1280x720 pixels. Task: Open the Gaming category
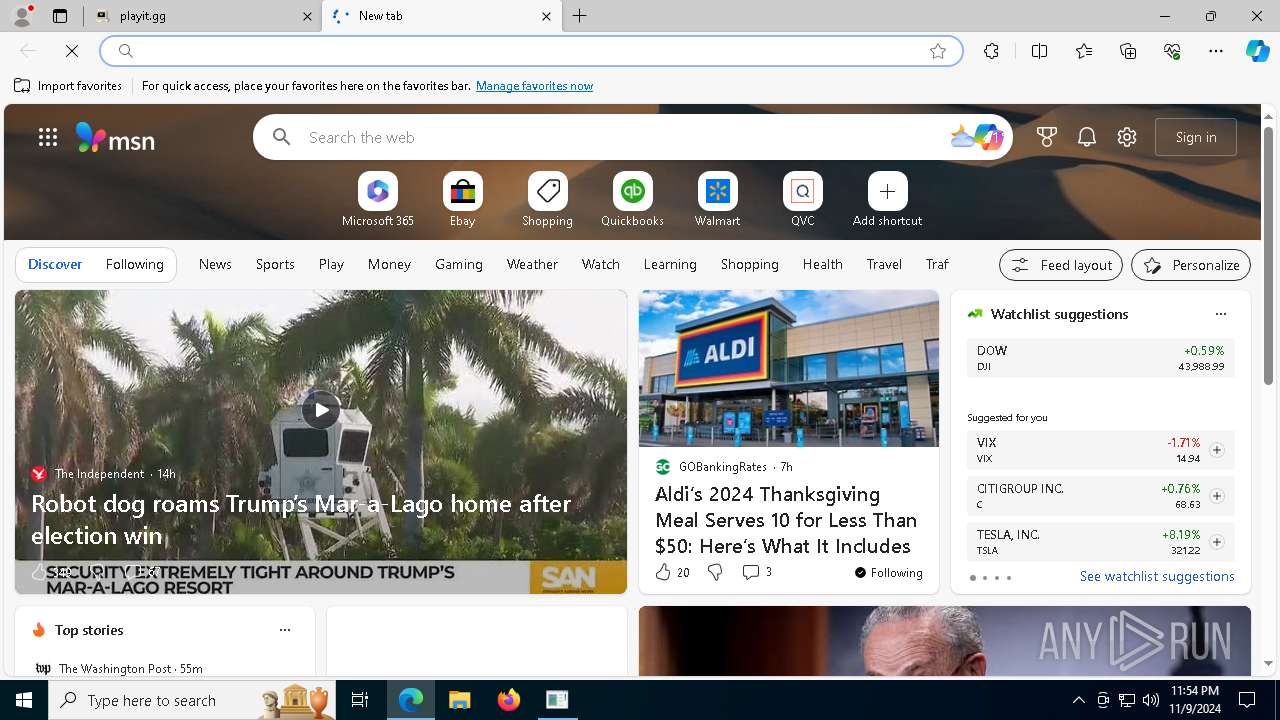[x=459, y=264]
